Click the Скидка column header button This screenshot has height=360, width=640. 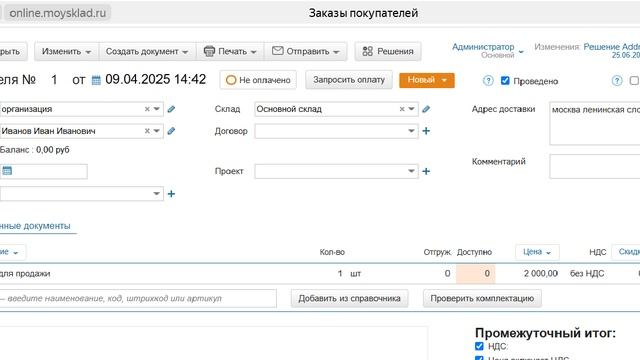[x=626, y=252]
